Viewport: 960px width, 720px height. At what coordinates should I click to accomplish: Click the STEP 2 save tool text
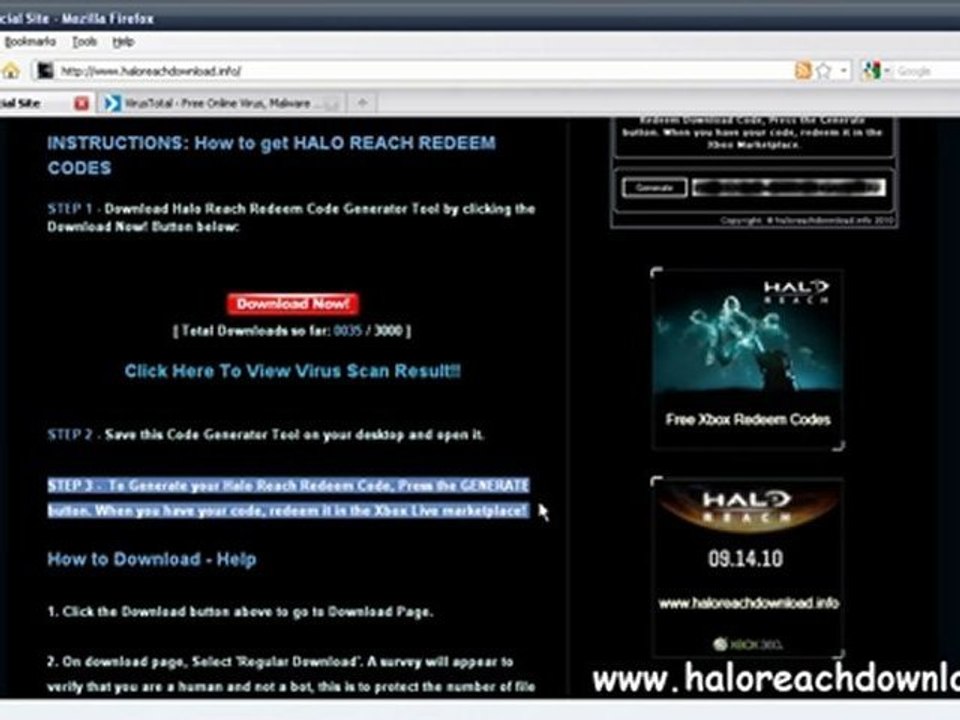point(266,435)
